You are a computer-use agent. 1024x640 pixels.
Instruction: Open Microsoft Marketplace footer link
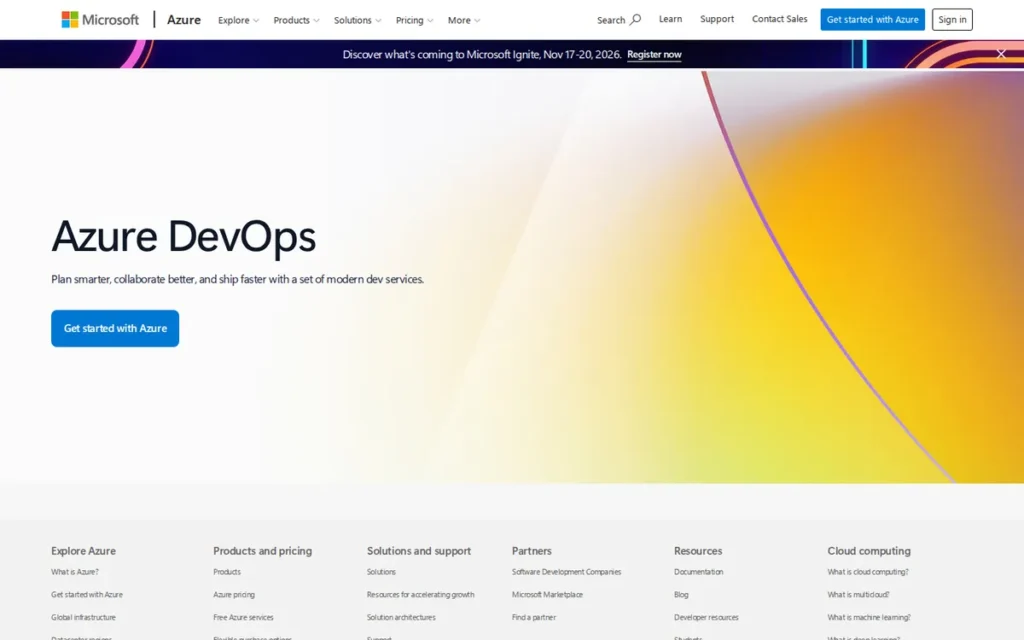pos(547,594)
